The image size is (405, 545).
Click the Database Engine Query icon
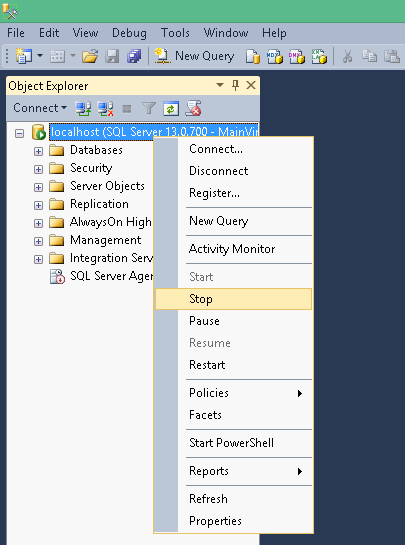coord(253,56)
